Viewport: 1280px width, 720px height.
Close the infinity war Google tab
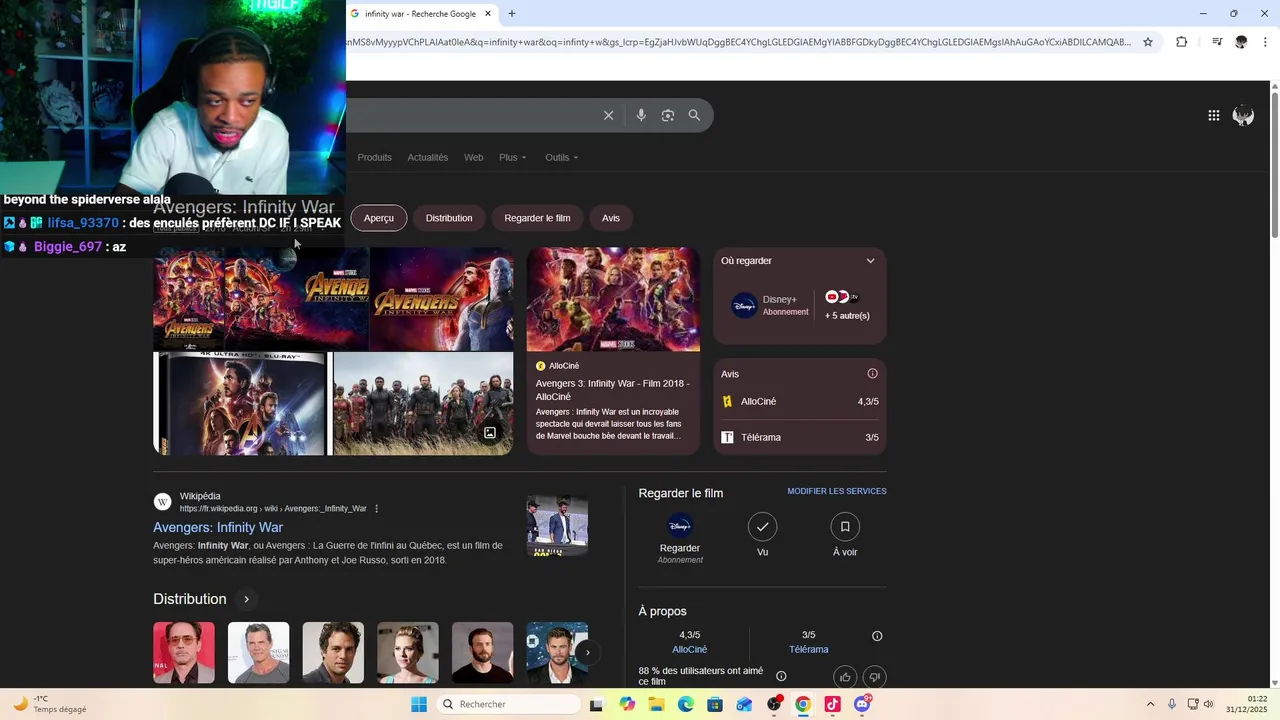[488, 13]
